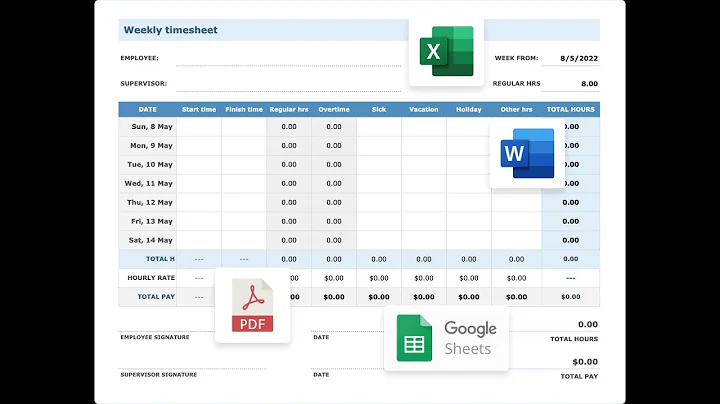
Task: Select the "Sat, 14 May" row label
Action: 151,240
